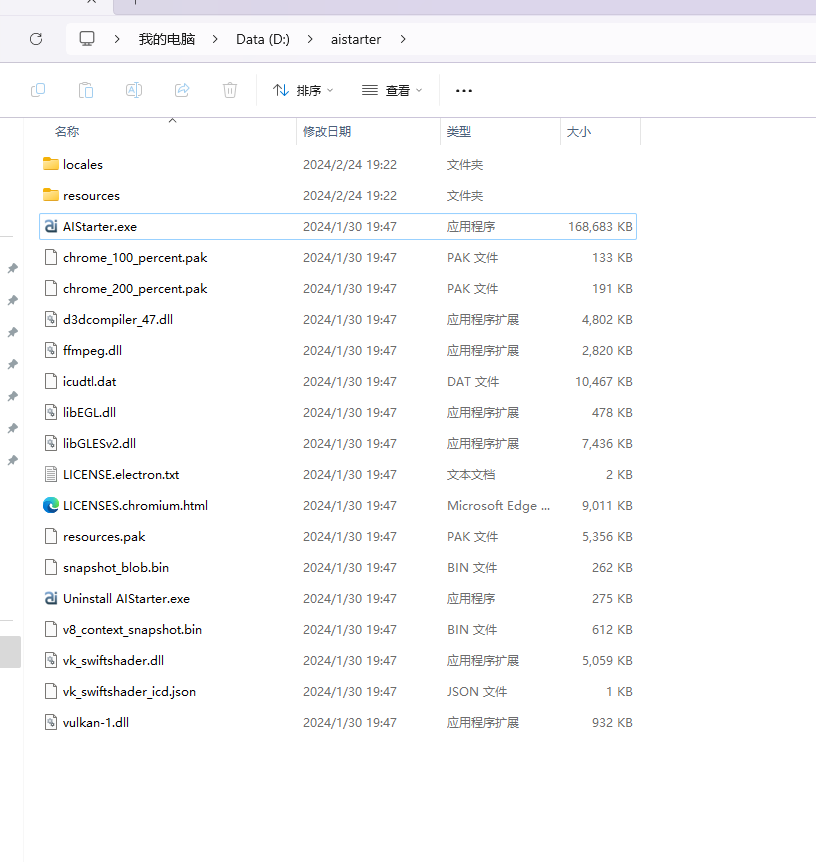Click the Edge icon of LICENSES.chromium.html
This screenshot has width=816, height=862.
tap(51, 505)
